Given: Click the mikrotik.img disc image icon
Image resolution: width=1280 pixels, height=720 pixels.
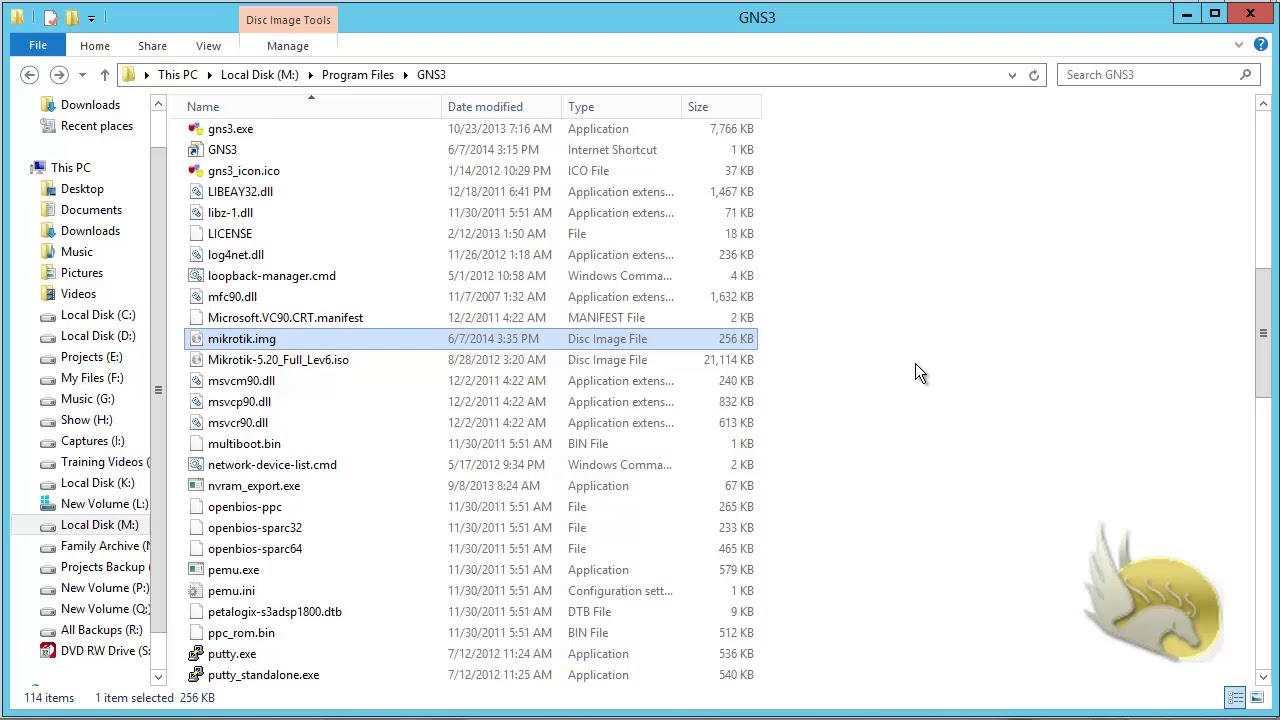Looking at the screenshot, I should (x=196, y=339).
